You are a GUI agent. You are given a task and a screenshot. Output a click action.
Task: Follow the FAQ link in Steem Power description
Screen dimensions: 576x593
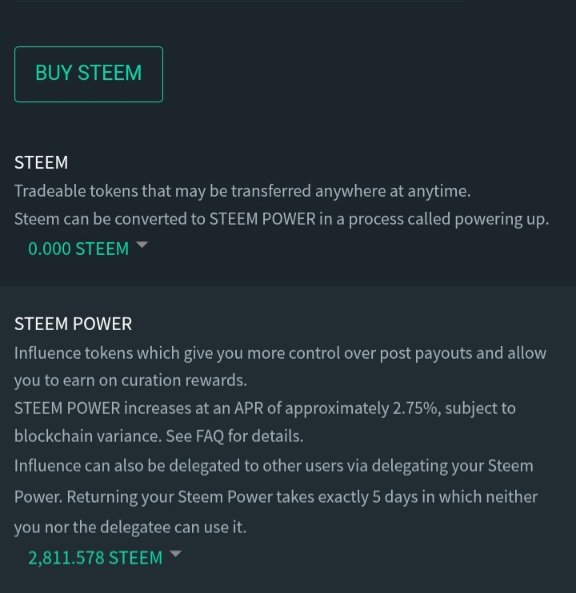(x=210, y=436)
